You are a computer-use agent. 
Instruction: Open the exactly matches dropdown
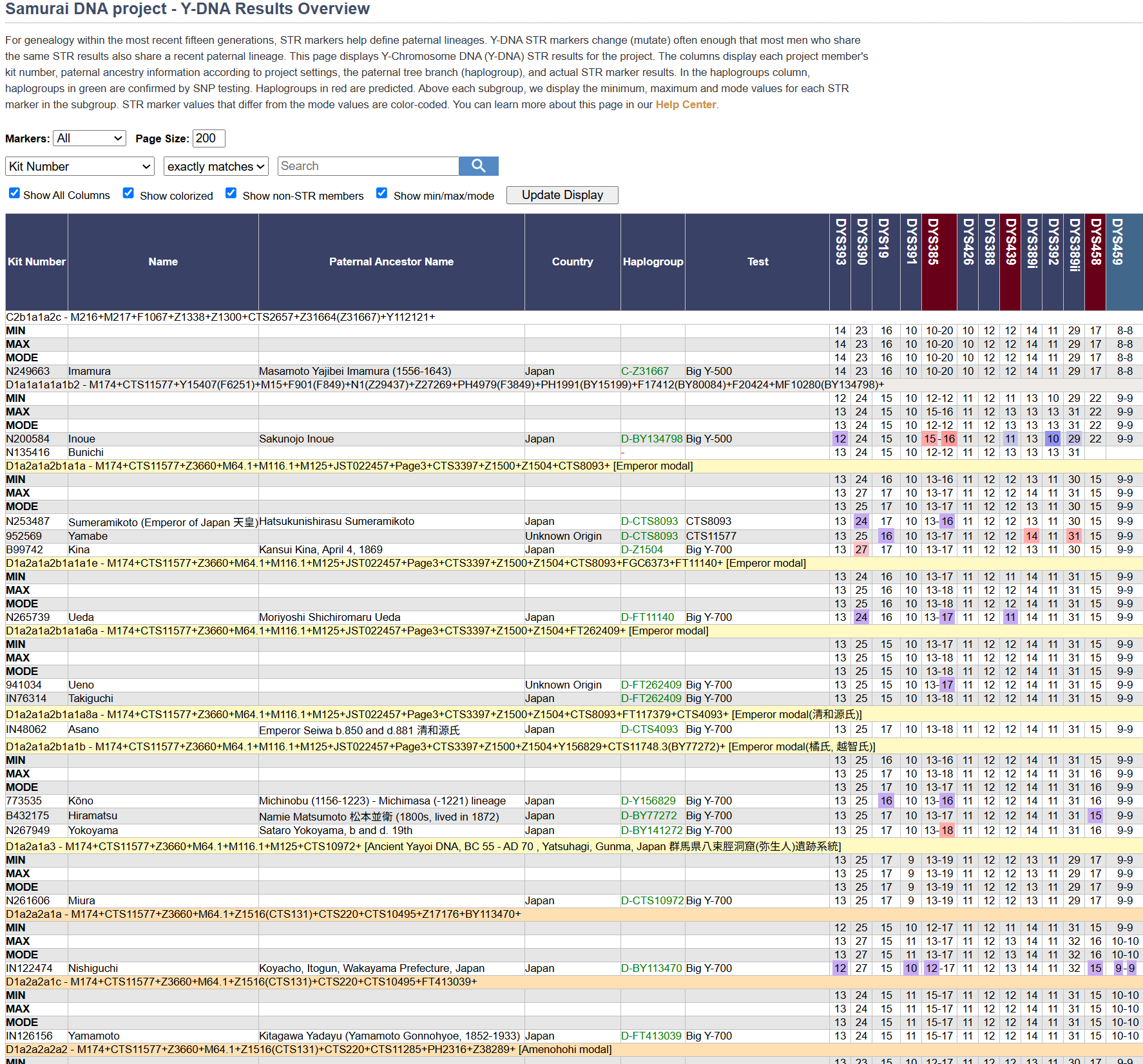click(216, 166)
